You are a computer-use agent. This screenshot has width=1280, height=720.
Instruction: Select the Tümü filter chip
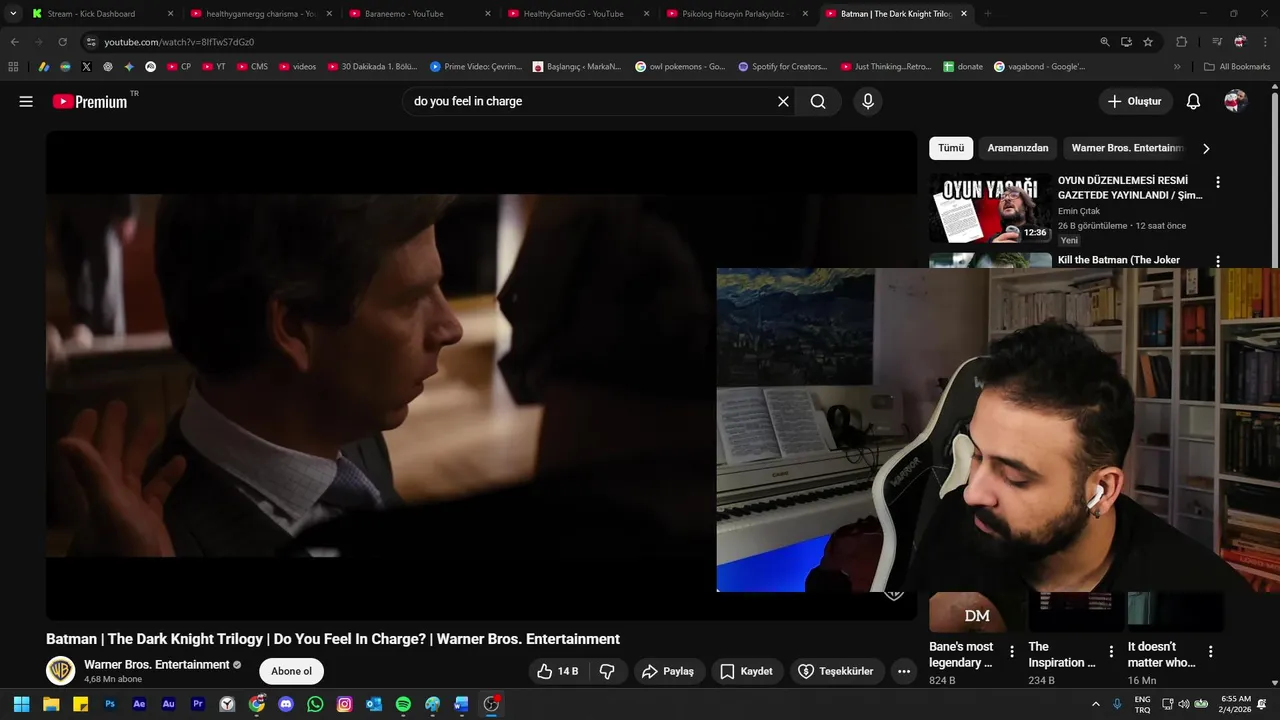click(951, 148)
